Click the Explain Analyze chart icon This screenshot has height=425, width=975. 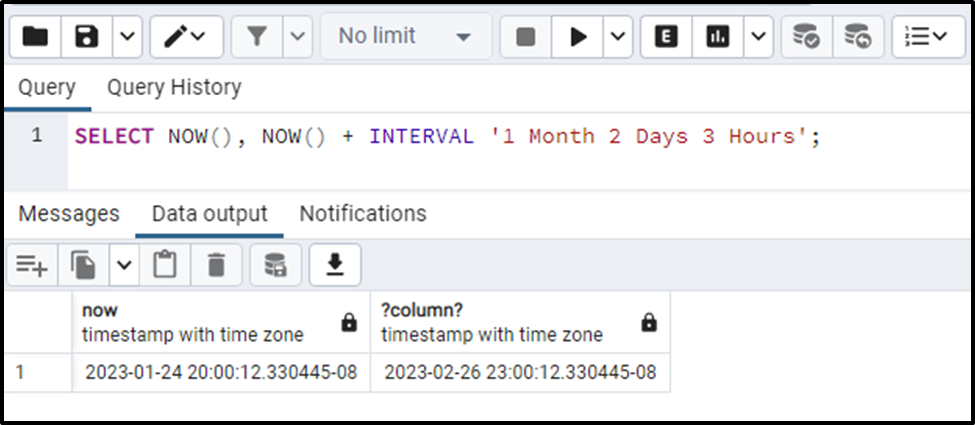718,37
